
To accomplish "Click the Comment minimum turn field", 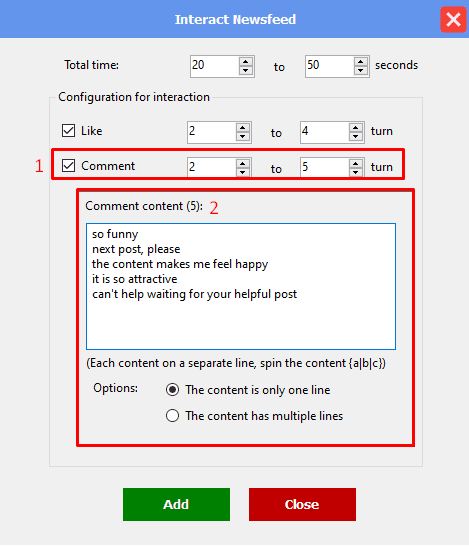I will (x=212, y=167).
